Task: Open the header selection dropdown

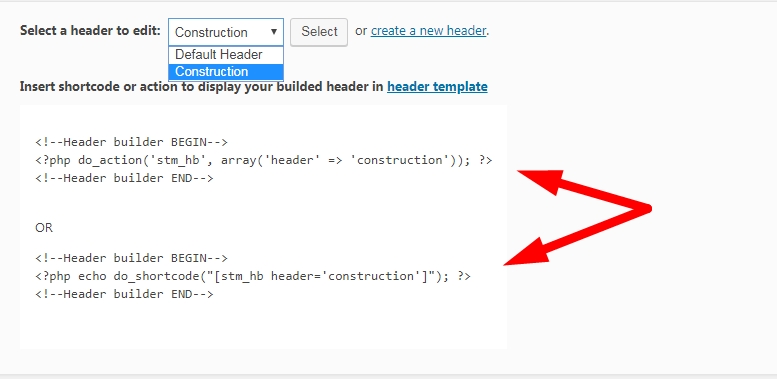Action: [226, 32]
